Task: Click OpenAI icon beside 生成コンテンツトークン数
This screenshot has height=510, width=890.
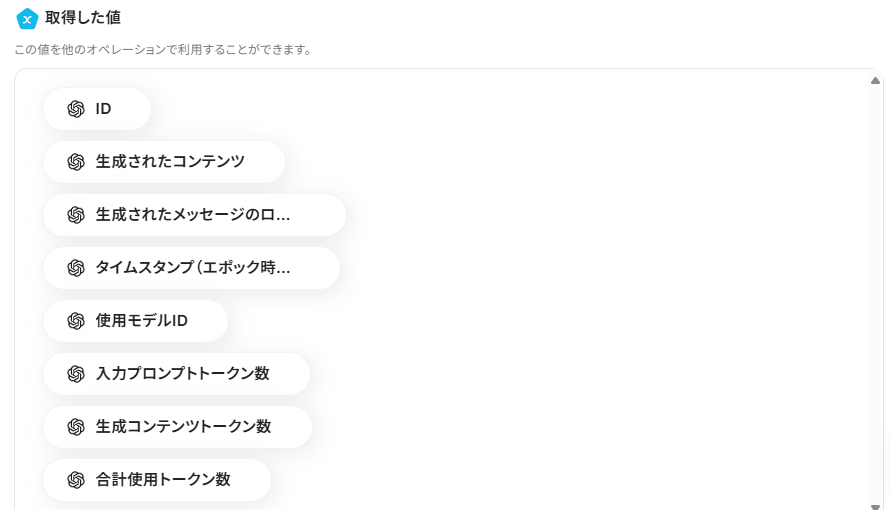Action: (76, 427)
